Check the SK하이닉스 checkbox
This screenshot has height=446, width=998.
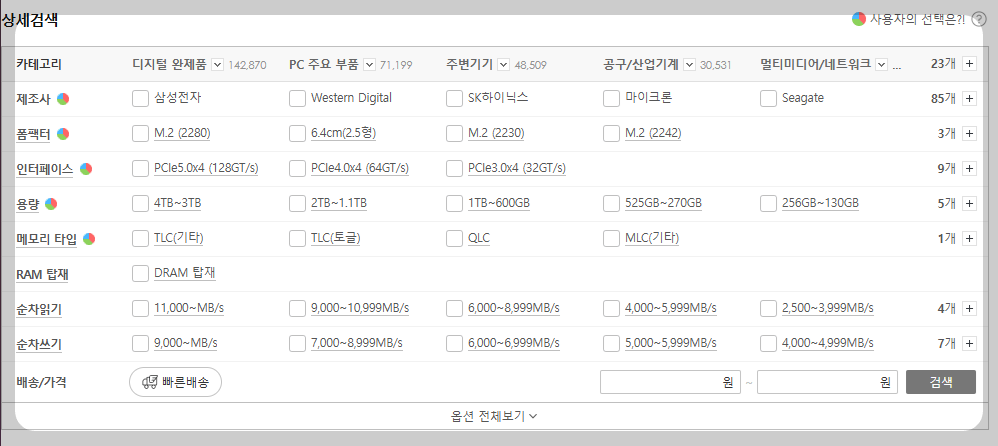click(454, 99)
